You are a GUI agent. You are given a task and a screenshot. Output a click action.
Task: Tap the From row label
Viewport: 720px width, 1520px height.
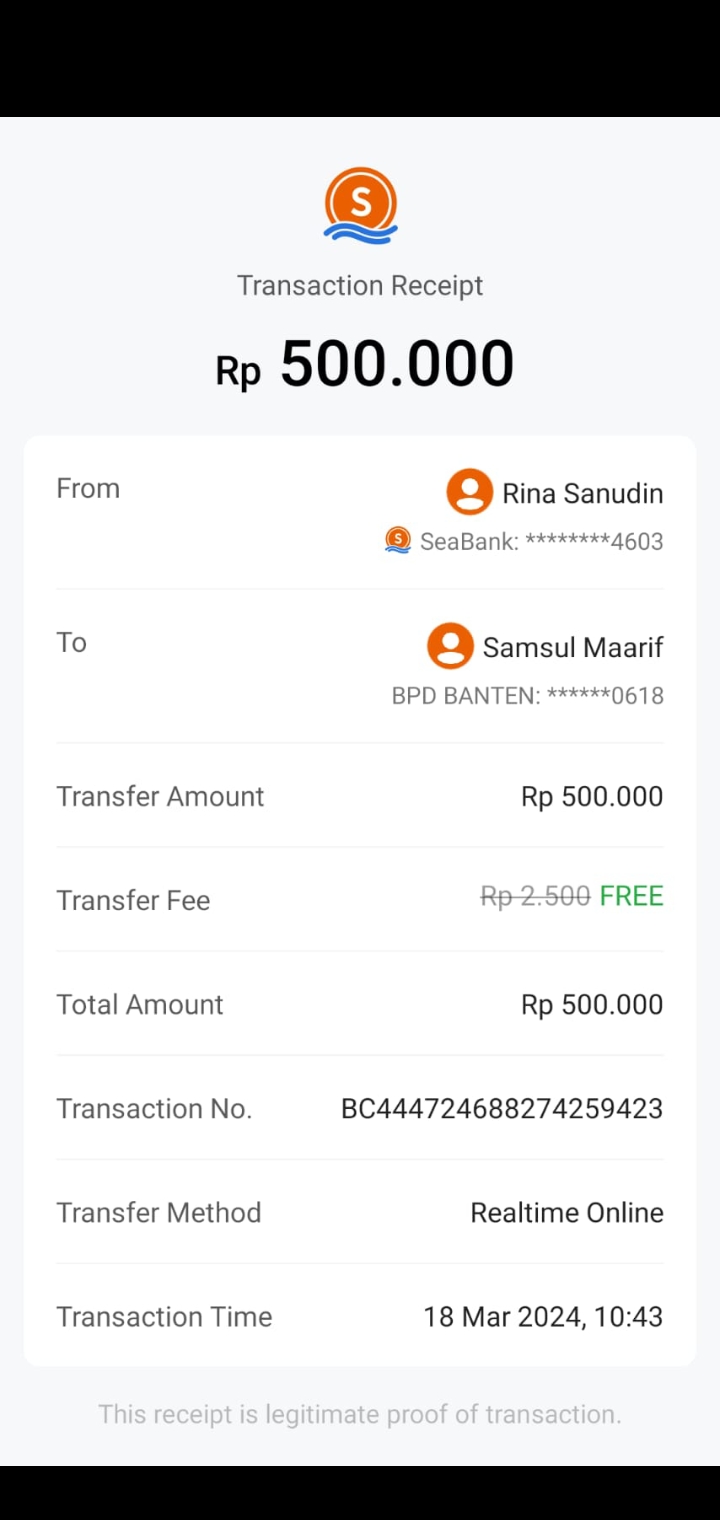pos(88,488)
